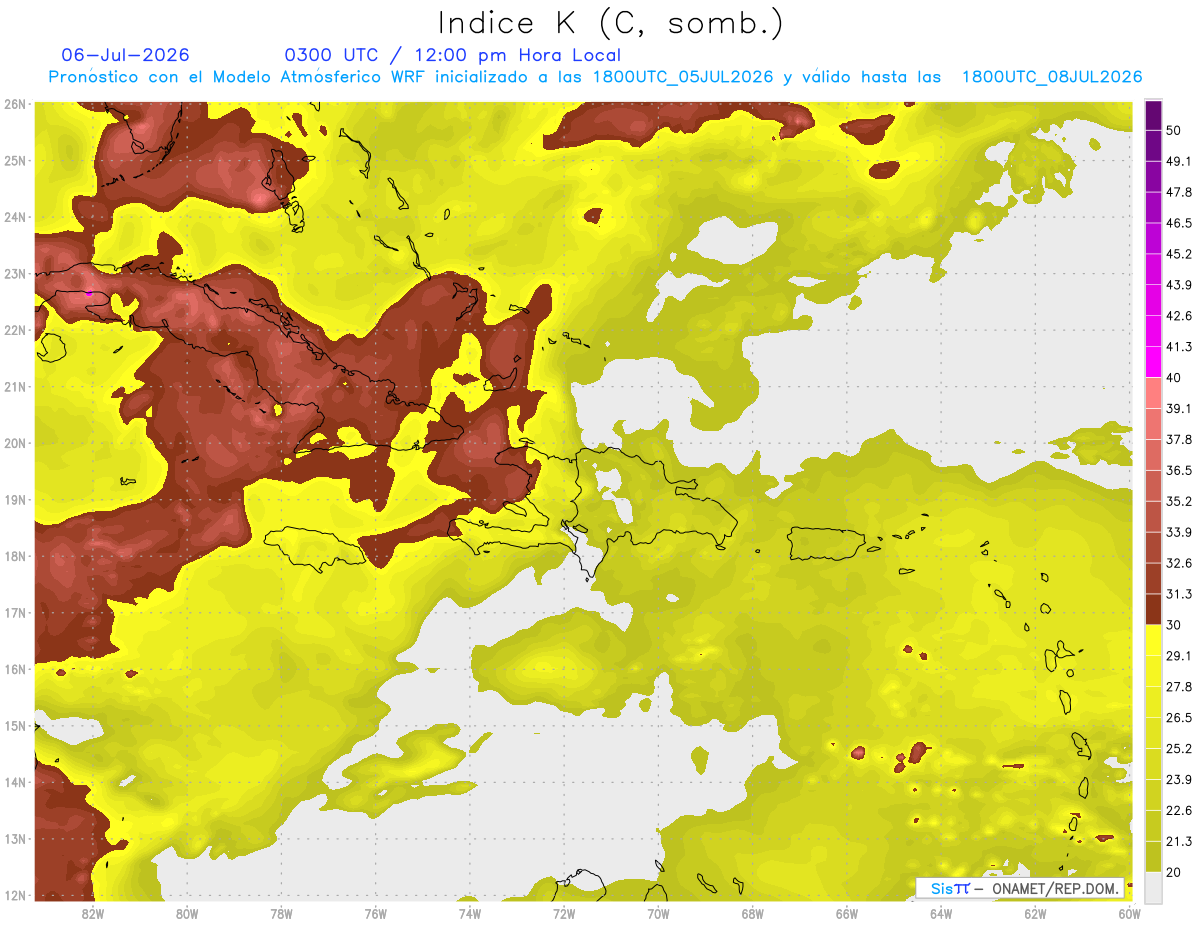Click the "19N" latitude label

14,500
